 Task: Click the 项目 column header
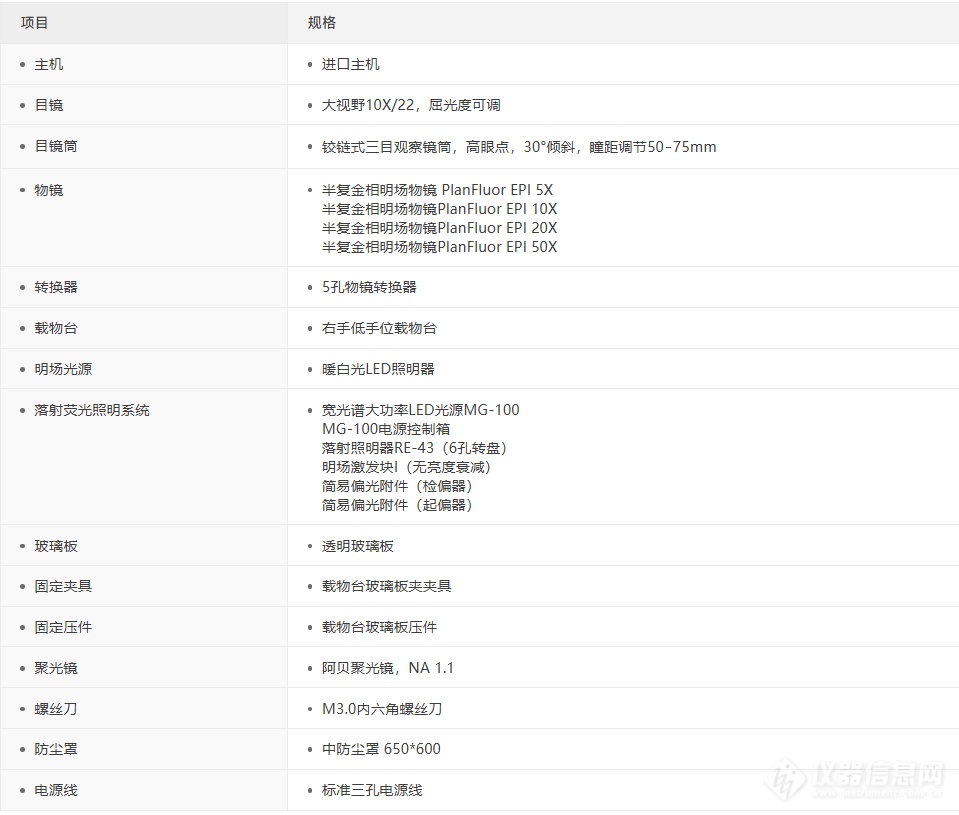[x=31, y=22]
